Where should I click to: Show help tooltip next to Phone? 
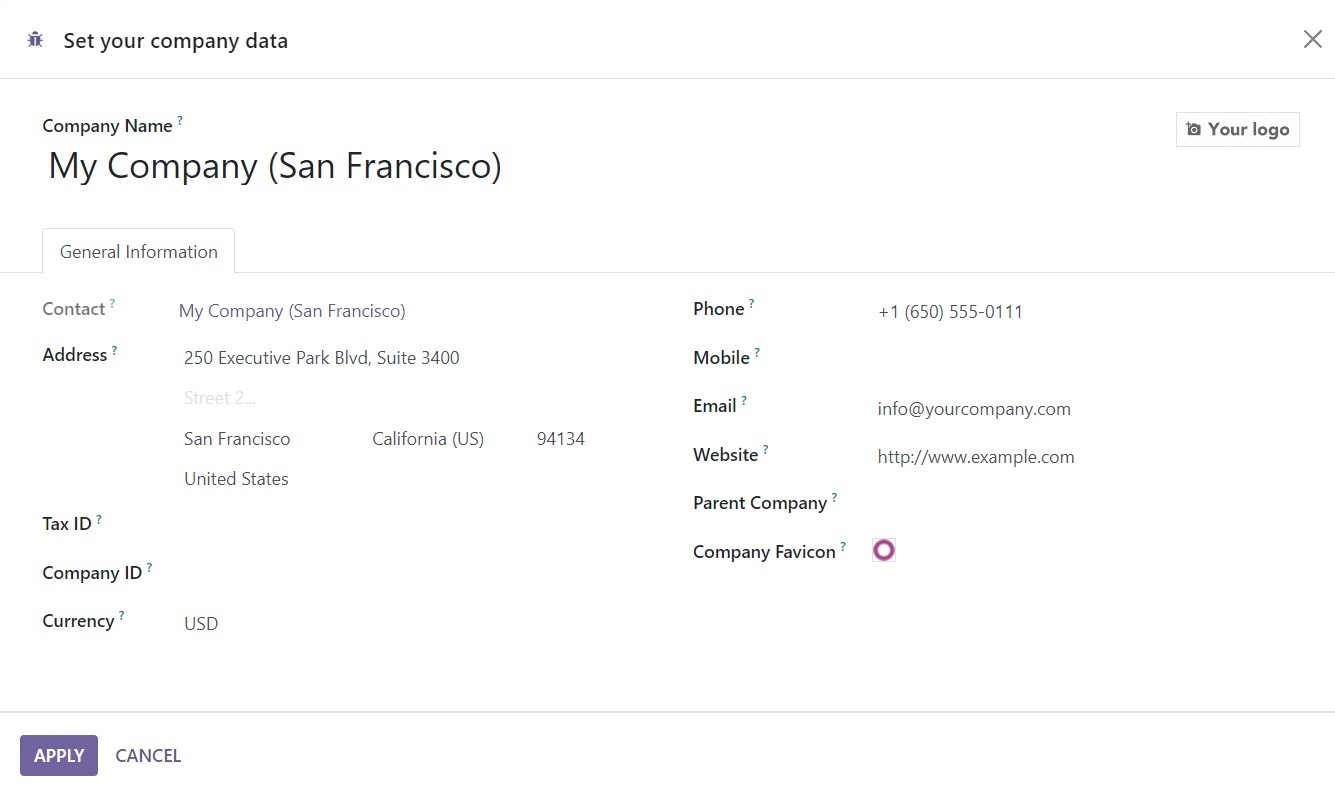(x=751, y=303)
